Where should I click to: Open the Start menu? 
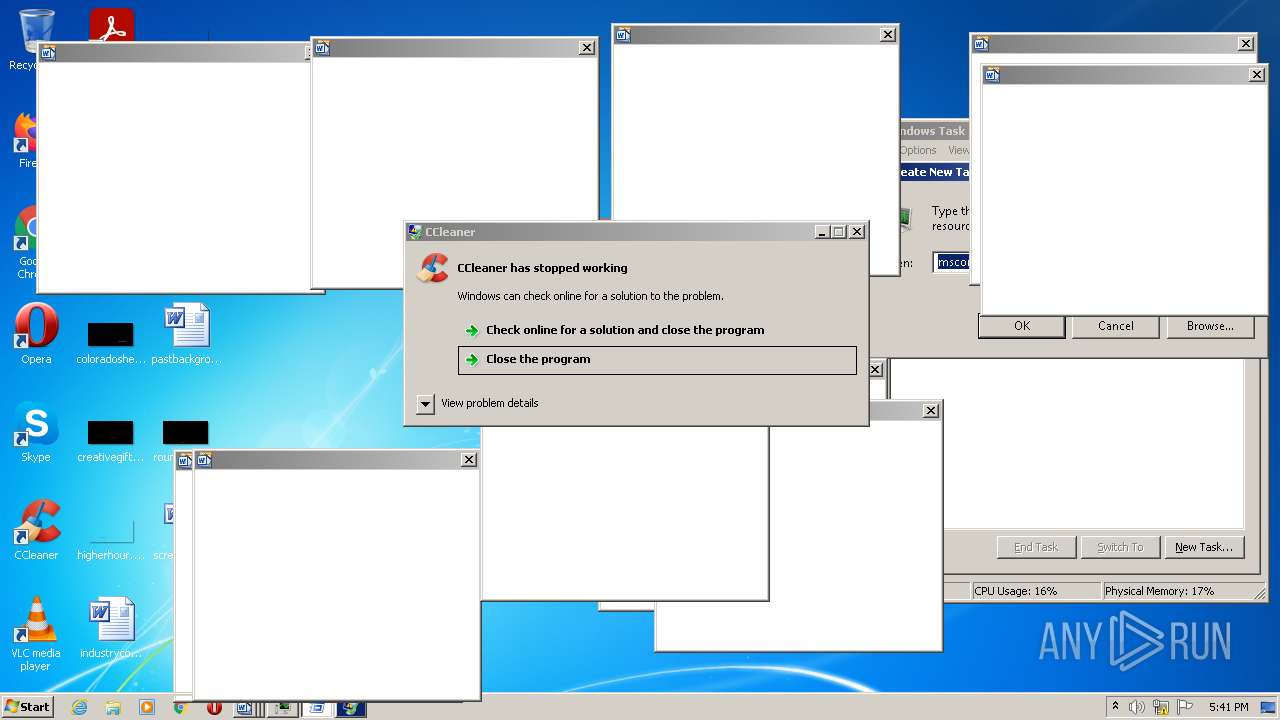pyautogui.click(x=27, y=707)
